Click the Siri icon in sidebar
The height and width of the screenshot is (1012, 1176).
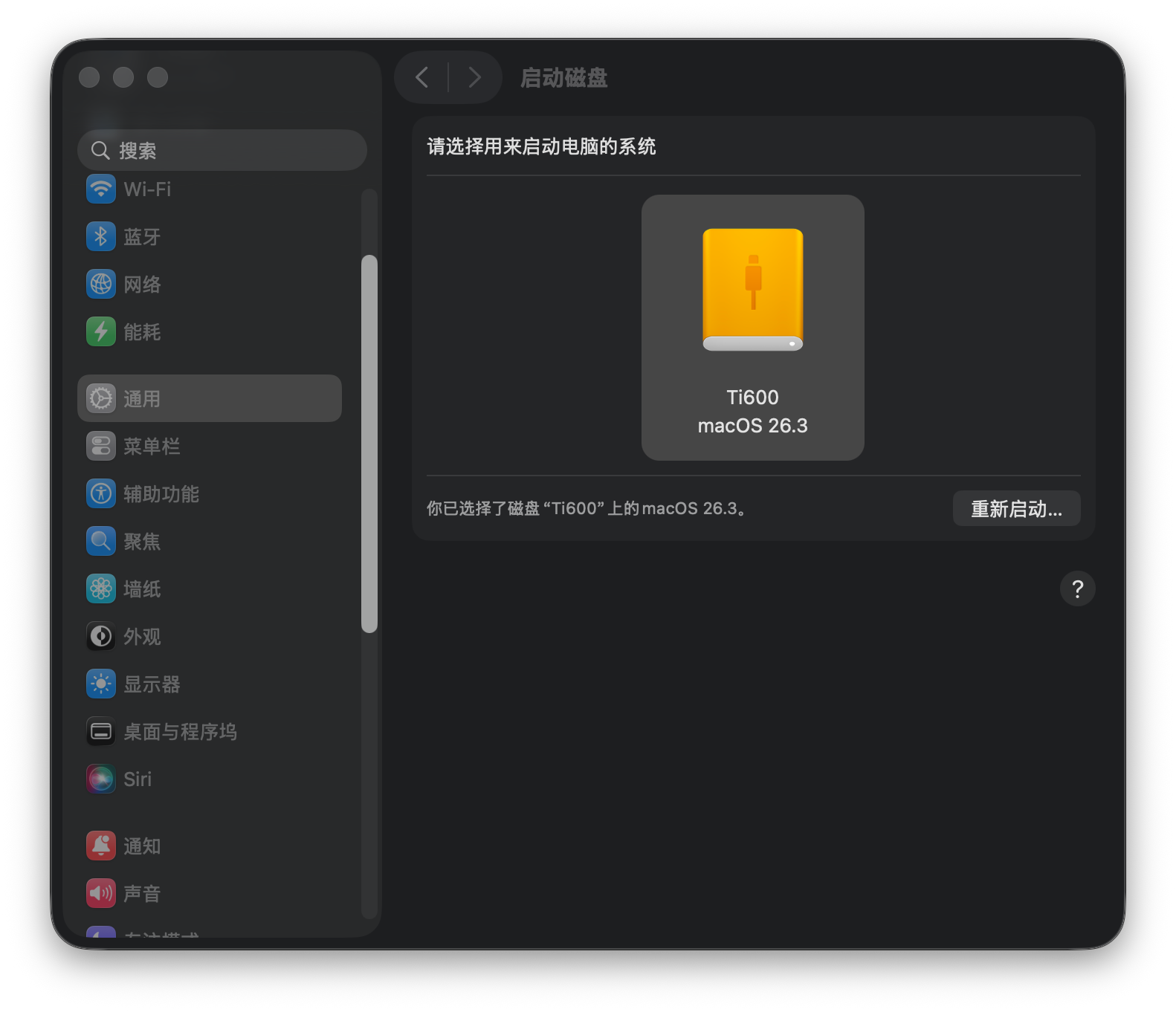click(101, 779)
